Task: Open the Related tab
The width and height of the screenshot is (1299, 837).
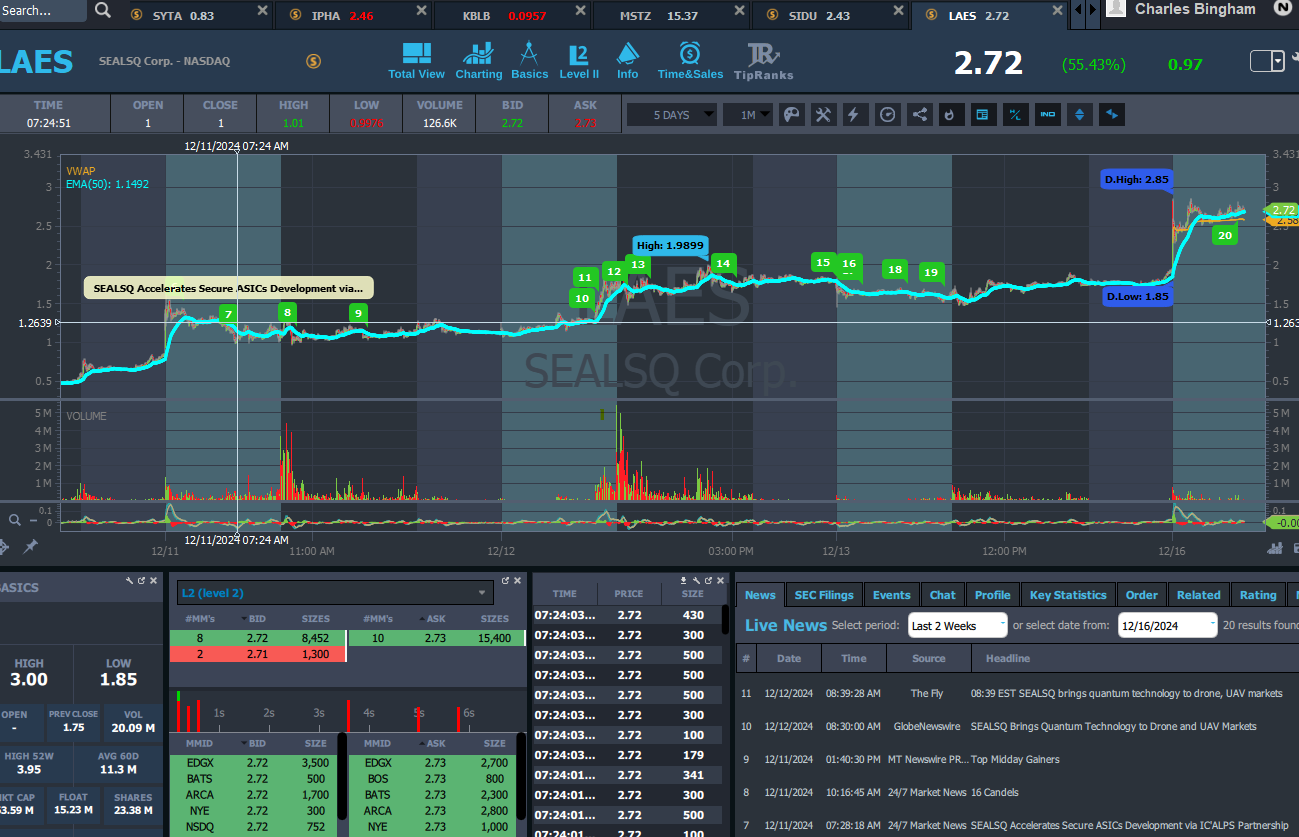Action: click(x=1198, y=595)
